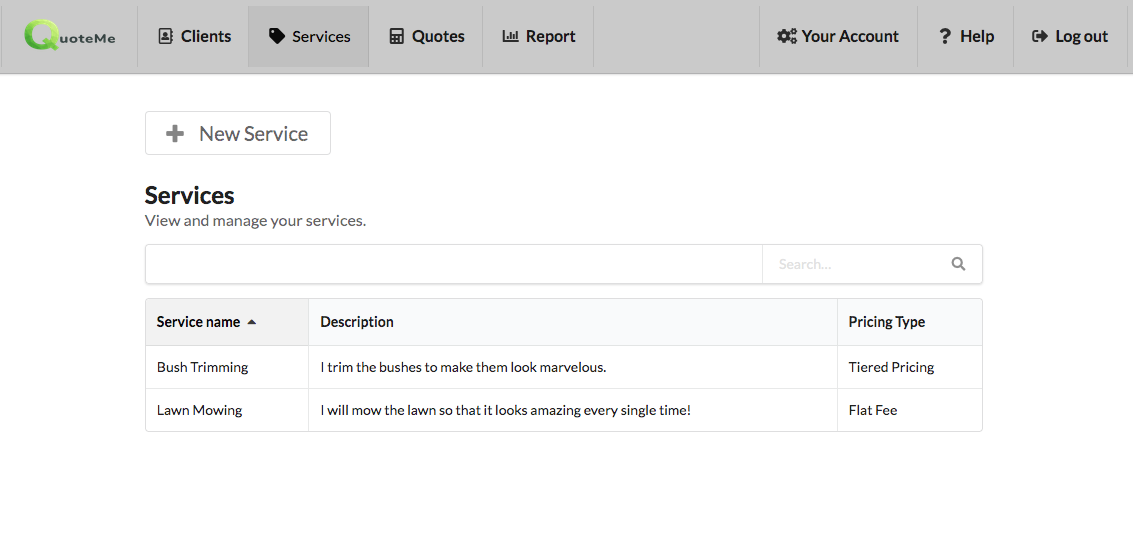
Task: Click the Services tag icon
Action: [277, 36]
